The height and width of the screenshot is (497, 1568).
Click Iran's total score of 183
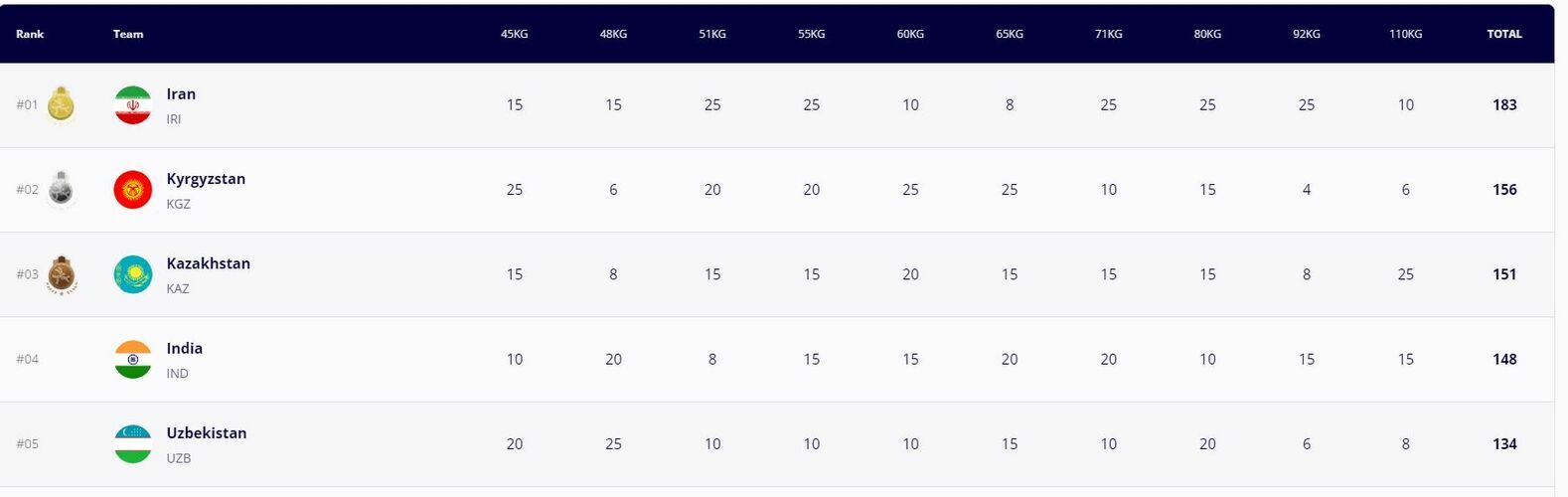point(1503,104)
